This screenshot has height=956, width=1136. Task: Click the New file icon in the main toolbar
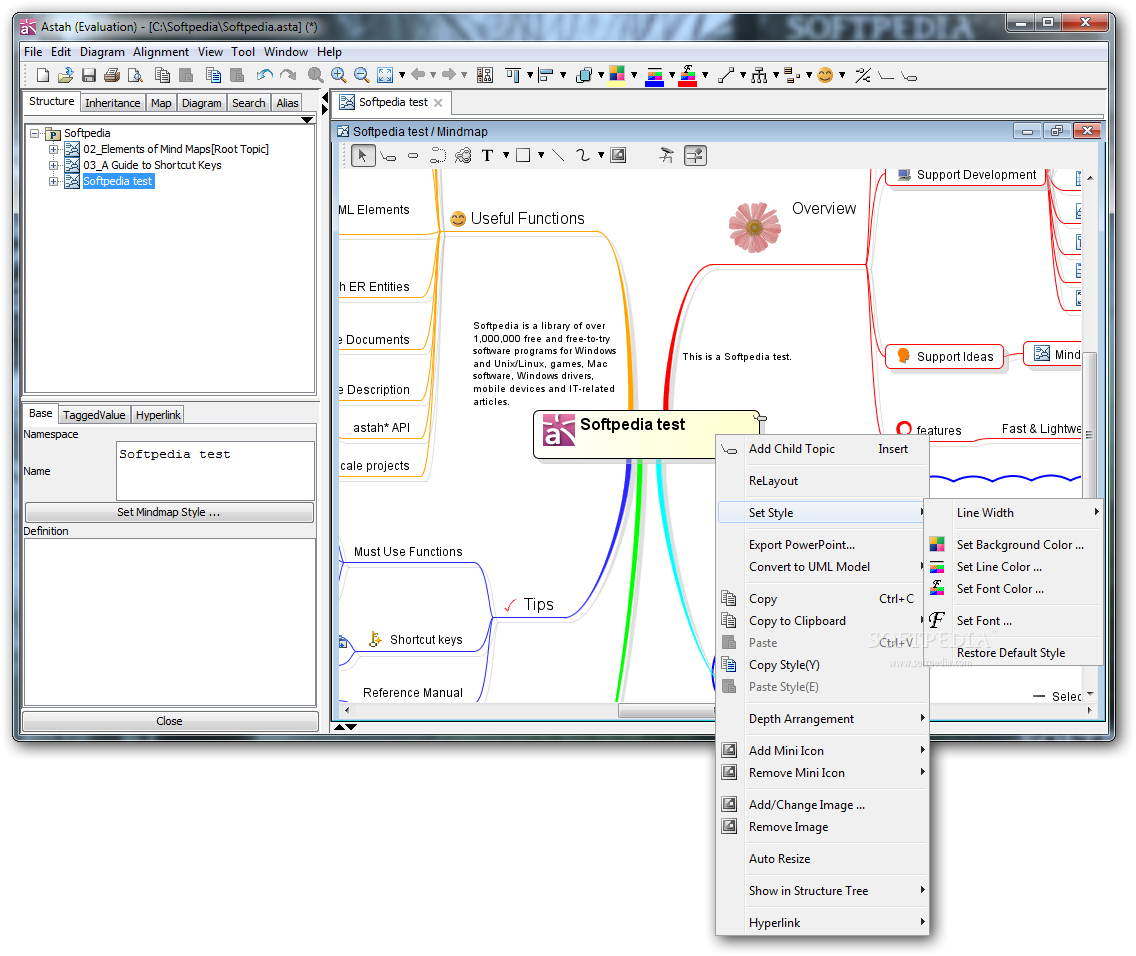[x=43, y=75]
